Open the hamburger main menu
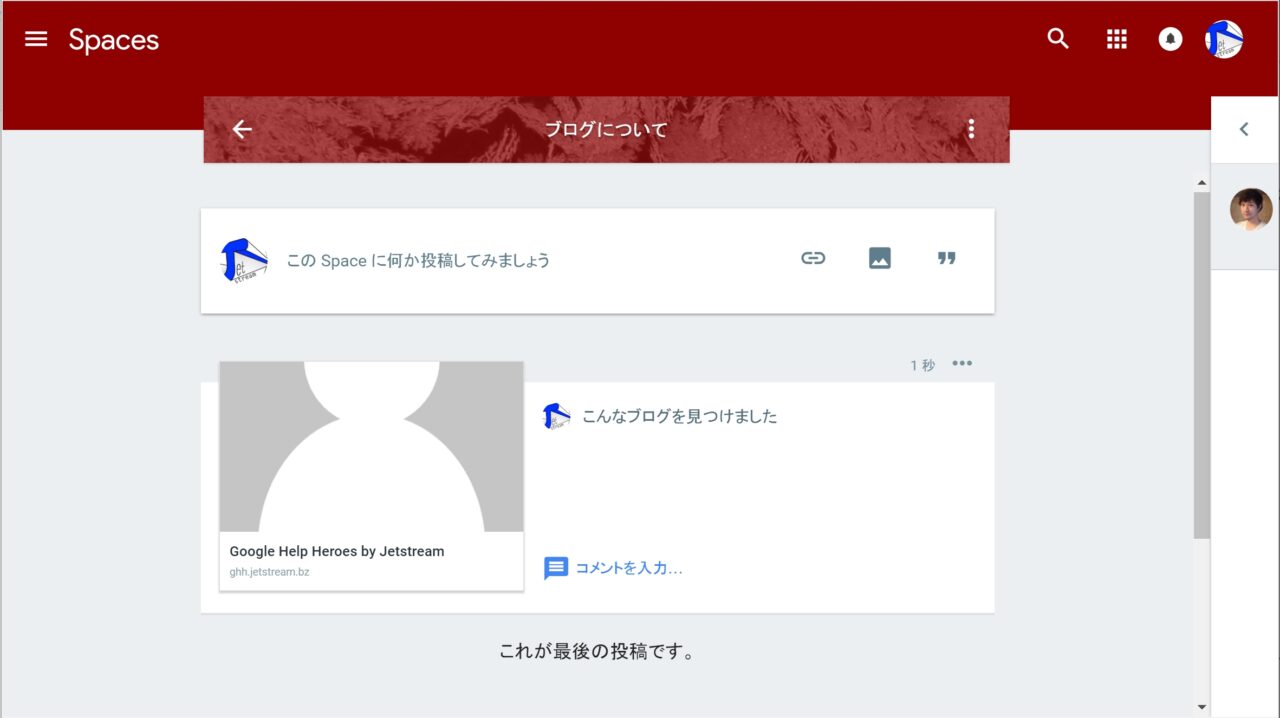Screen dimensions: 1280x718 [36, 39]
